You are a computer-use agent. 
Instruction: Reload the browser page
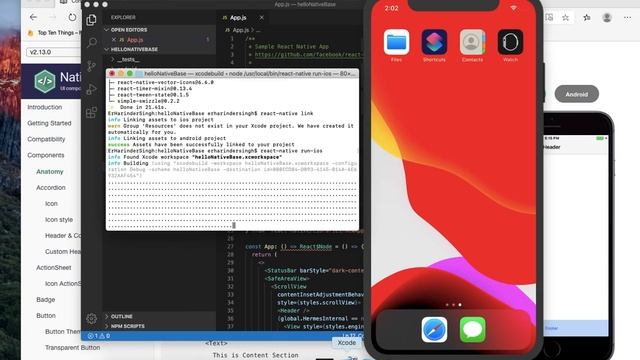tap(72, 17)
